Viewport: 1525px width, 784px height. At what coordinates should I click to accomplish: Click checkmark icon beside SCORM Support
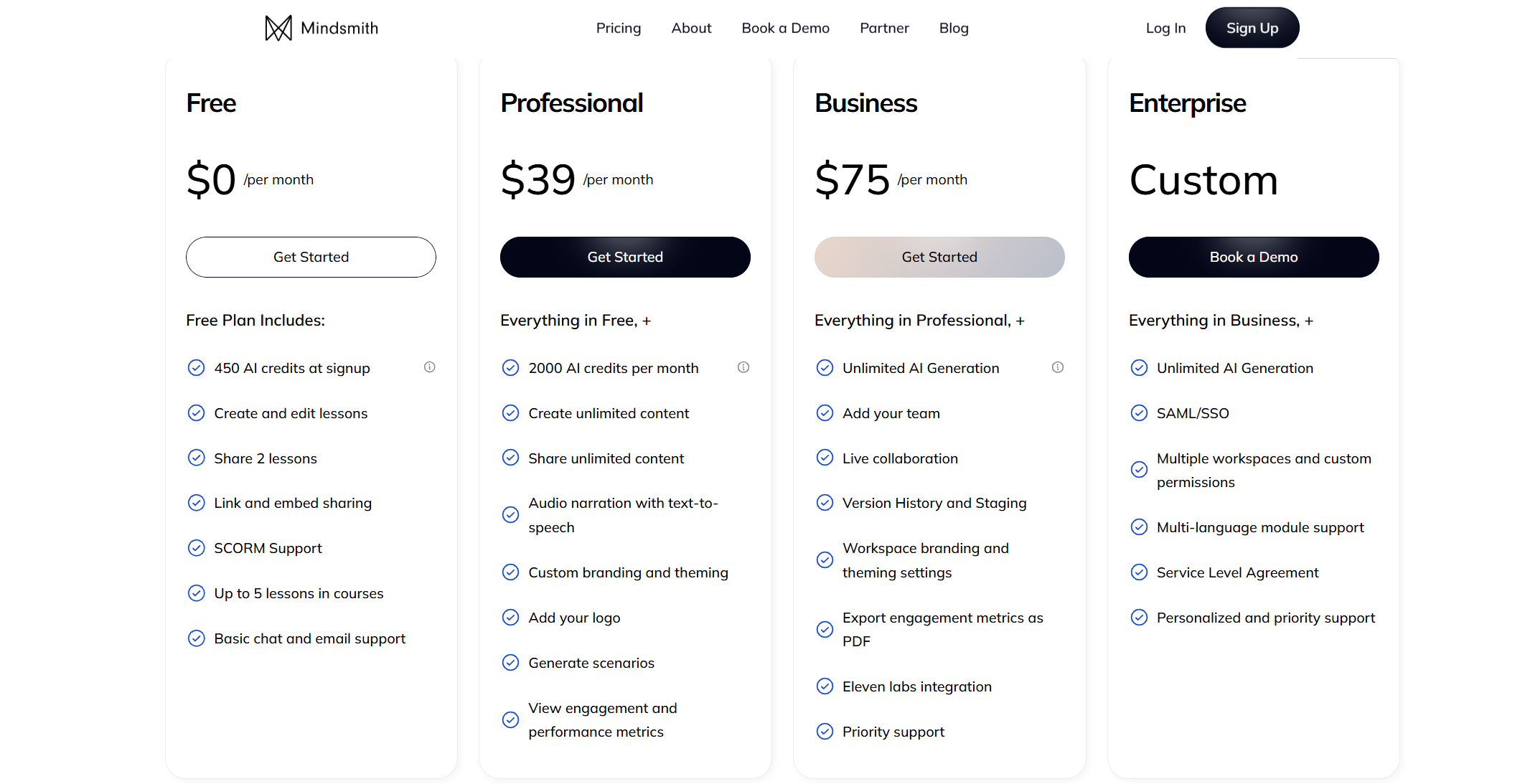coord(196,548)
